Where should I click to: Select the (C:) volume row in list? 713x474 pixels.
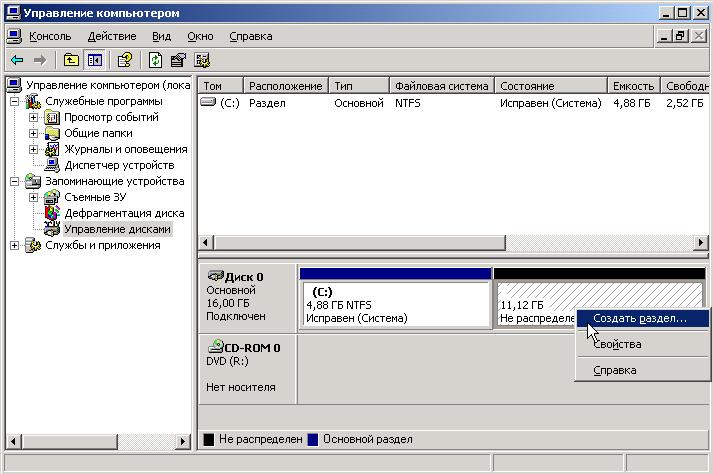[x=453, y=103]
